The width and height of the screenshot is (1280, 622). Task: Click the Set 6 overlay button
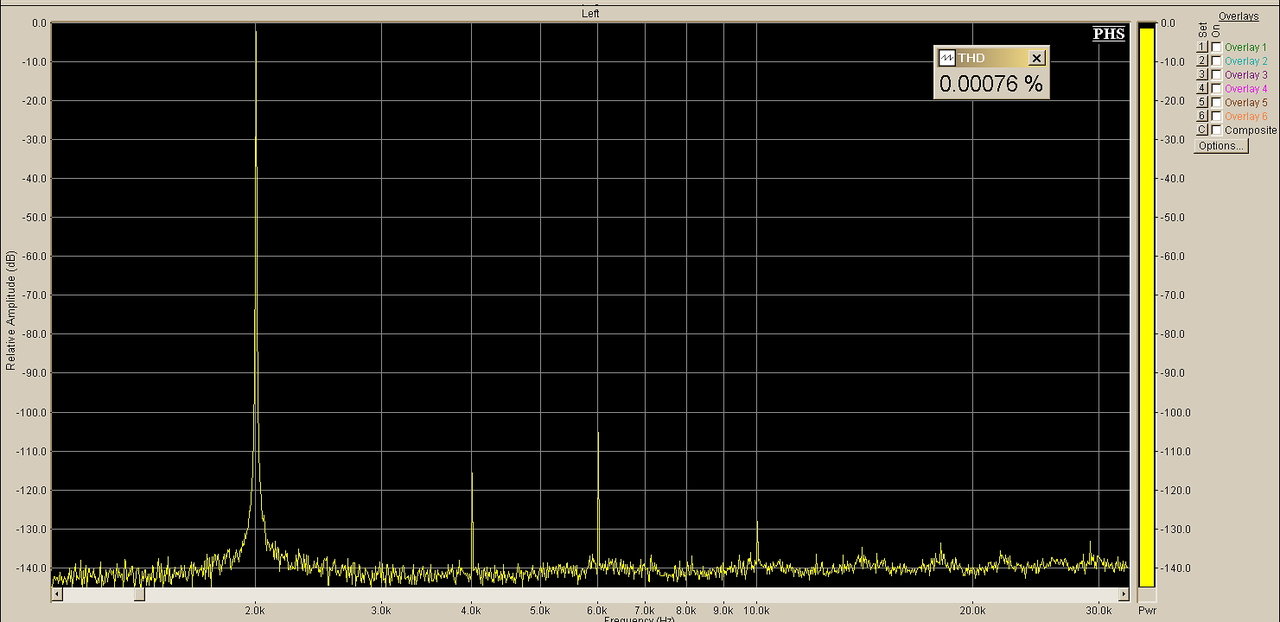1202,116
